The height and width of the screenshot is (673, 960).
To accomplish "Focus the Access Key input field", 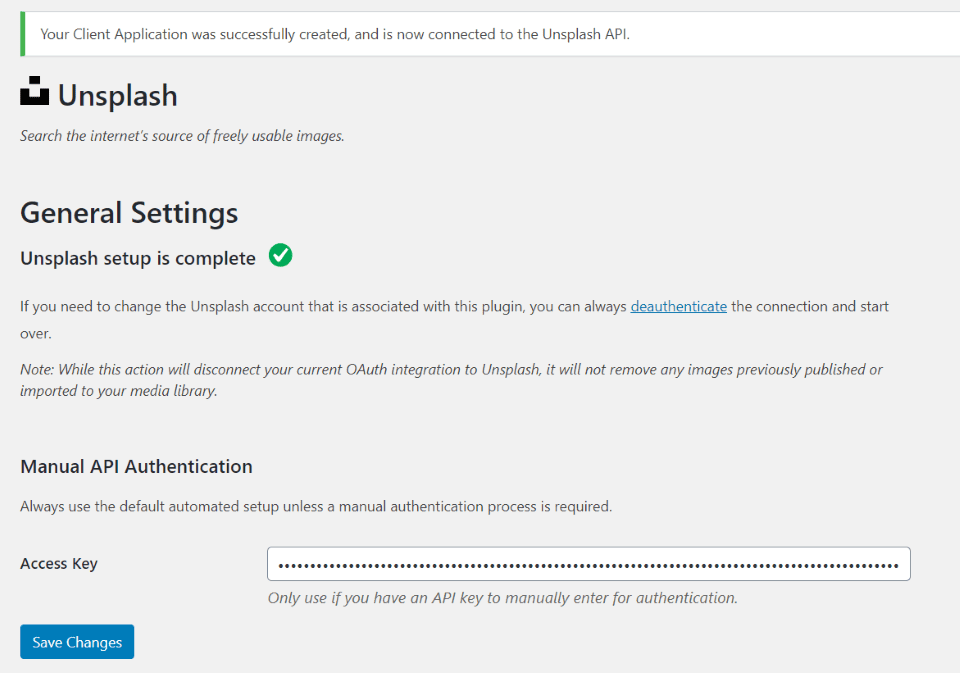I will 588,563.
